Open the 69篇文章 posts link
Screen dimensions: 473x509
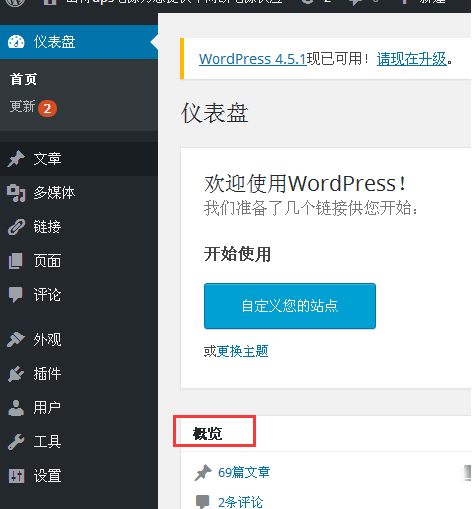pyautogui.click(x=244, y=472)
